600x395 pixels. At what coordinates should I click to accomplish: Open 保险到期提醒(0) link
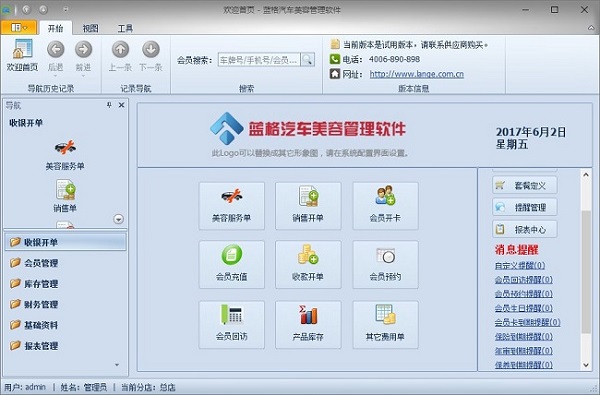(523, 336)
